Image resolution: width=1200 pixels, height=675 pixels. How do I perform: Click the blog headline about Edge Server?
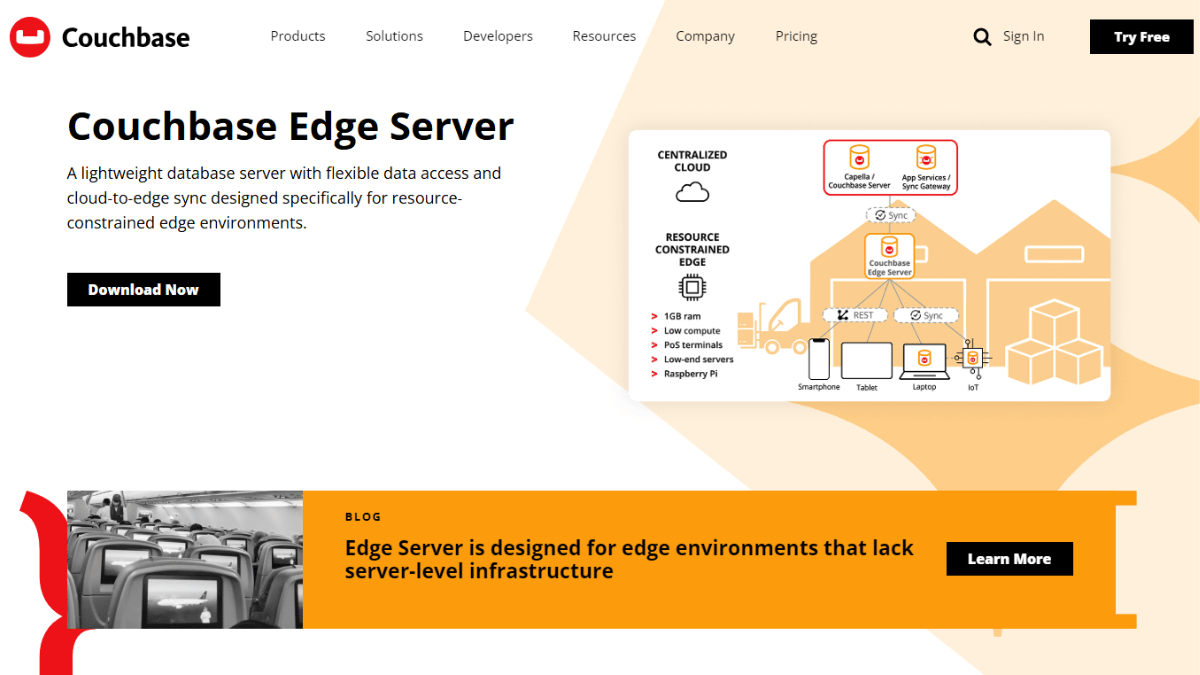[629, 560]
